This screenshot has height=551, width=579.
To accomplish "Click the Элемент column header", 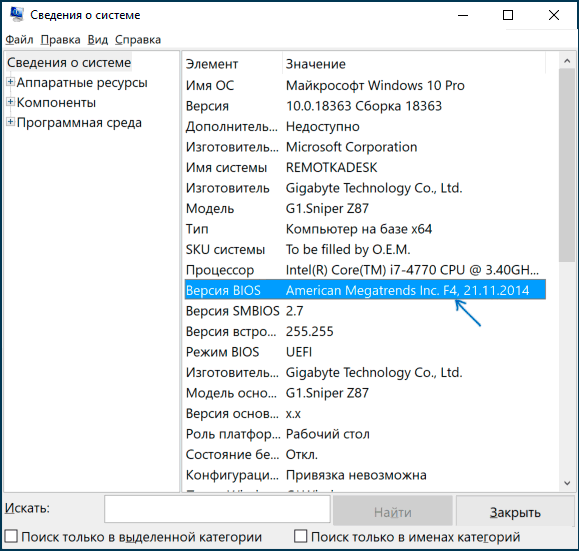I will [233, 64].
